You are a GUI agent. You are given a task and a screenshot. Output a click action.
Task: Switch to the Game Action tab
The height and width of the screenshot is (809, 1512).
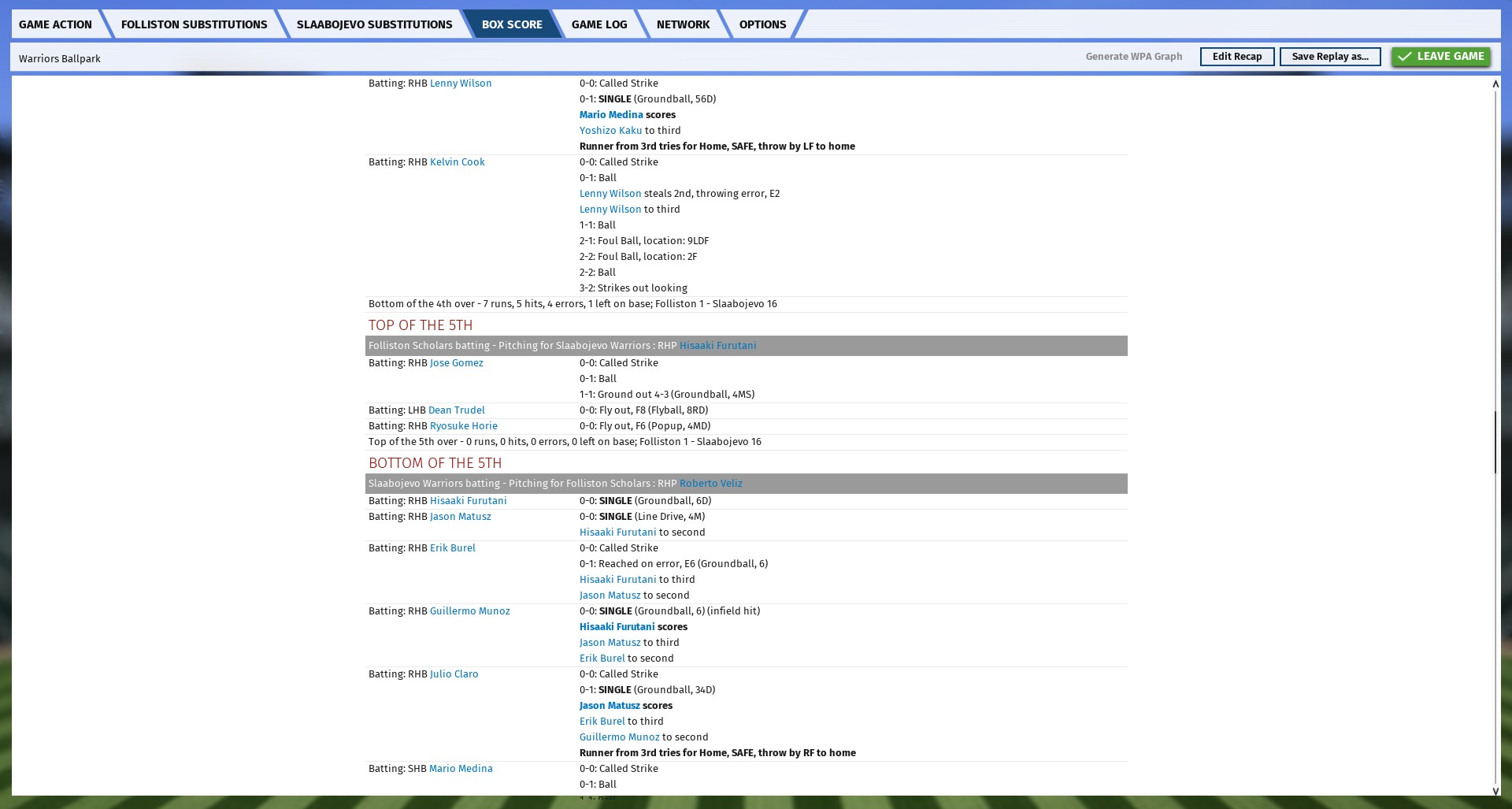55,24
